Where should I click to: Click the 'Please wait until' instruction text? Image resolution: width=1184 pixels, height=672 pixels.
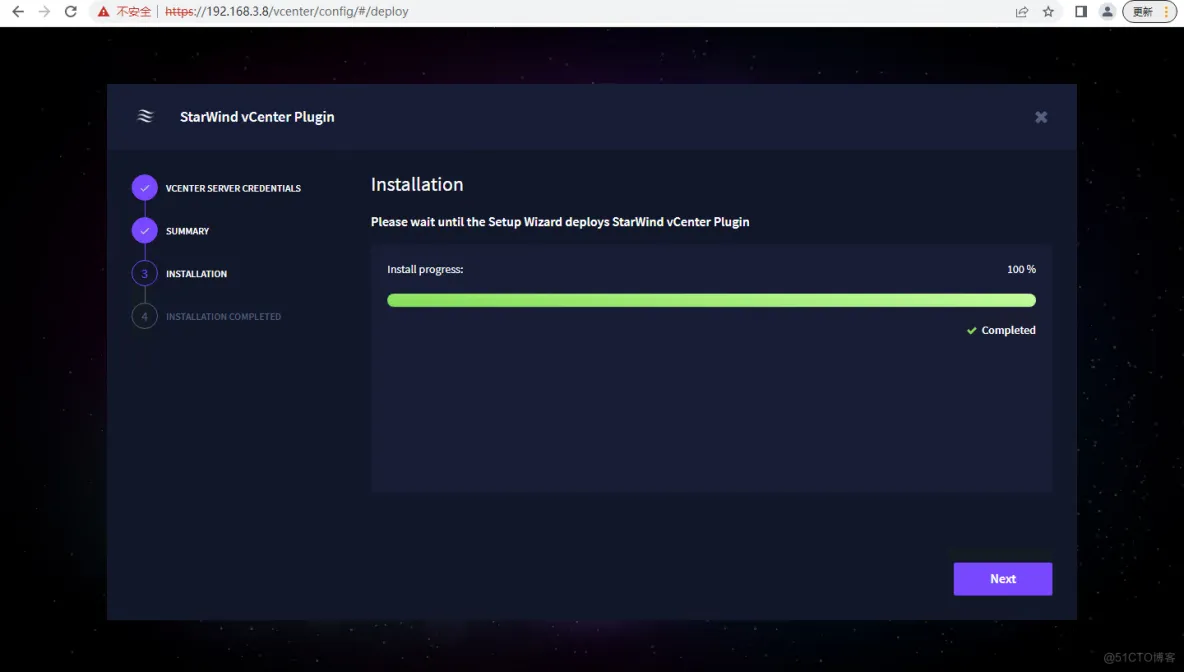pos(560,222)
